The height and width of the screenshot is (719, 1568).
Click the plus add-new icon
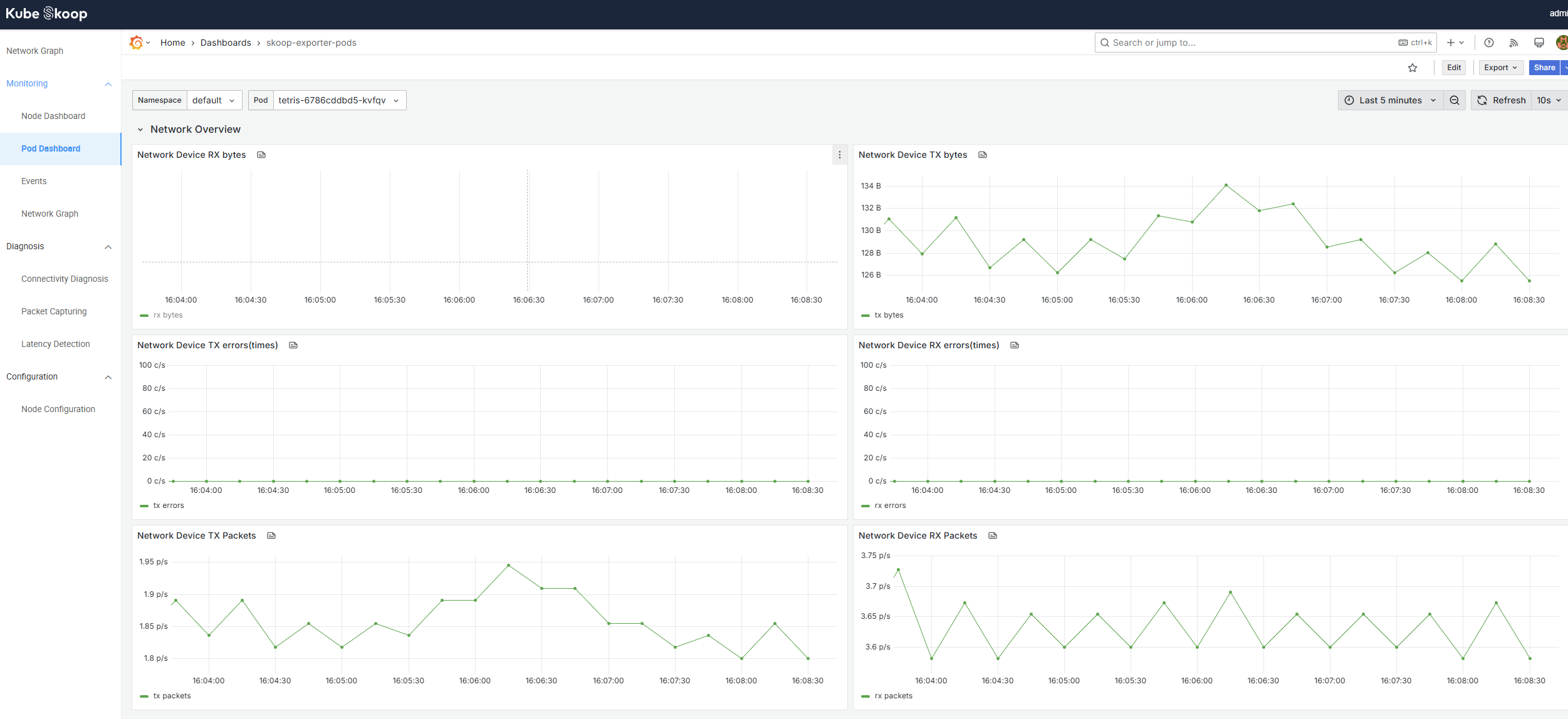(1451, 43)
